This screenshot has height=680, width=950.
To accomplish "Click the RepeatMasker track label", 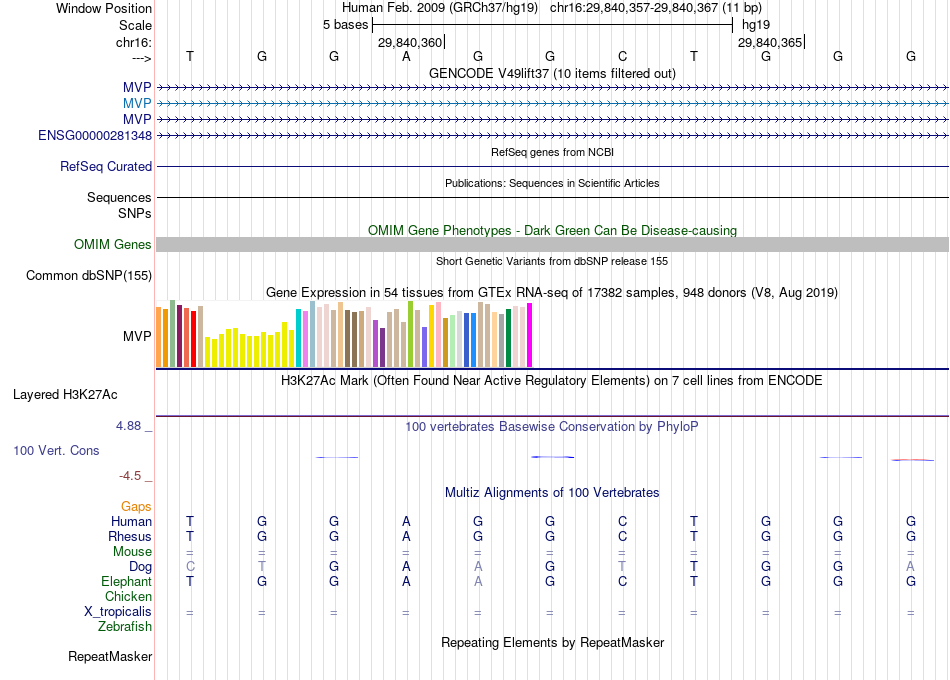I will (110, 656).
